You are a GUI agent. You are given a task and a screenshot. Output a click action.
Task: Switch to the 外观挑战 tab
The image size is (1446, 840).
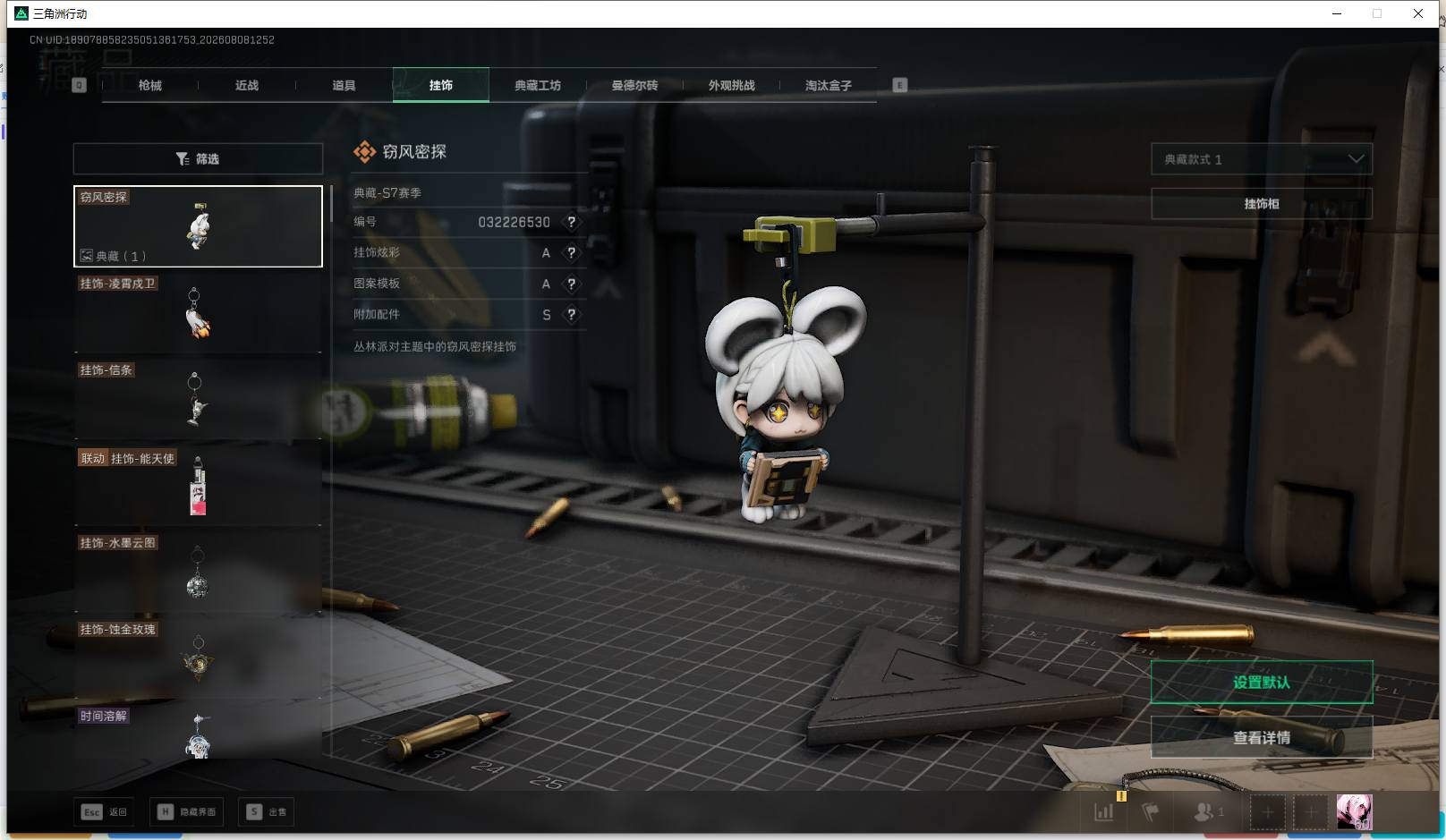pyautogui.click(x=732, y=85)
